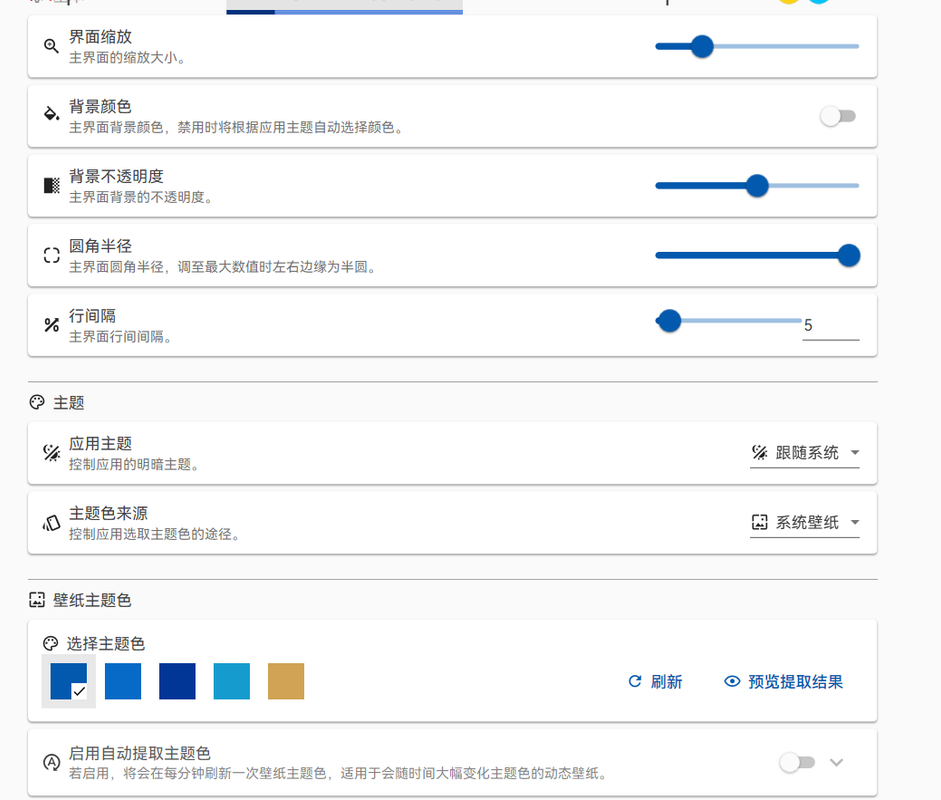Expand the 启用自动提取主题色 chevron

(837, 762)
